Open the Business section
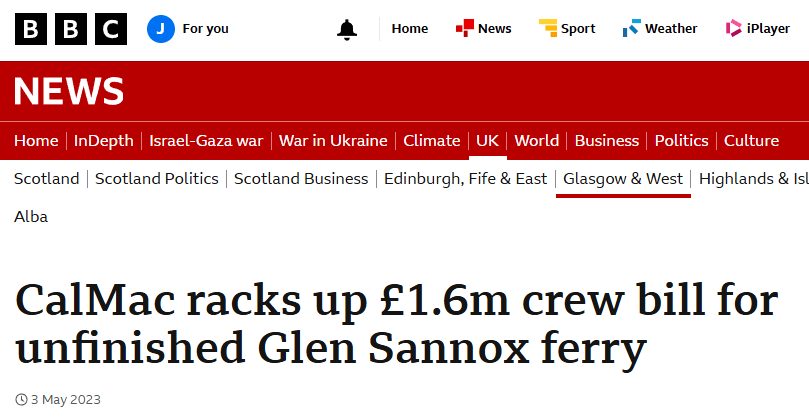The width and height of the screenshot is (809, 420). 606,141
